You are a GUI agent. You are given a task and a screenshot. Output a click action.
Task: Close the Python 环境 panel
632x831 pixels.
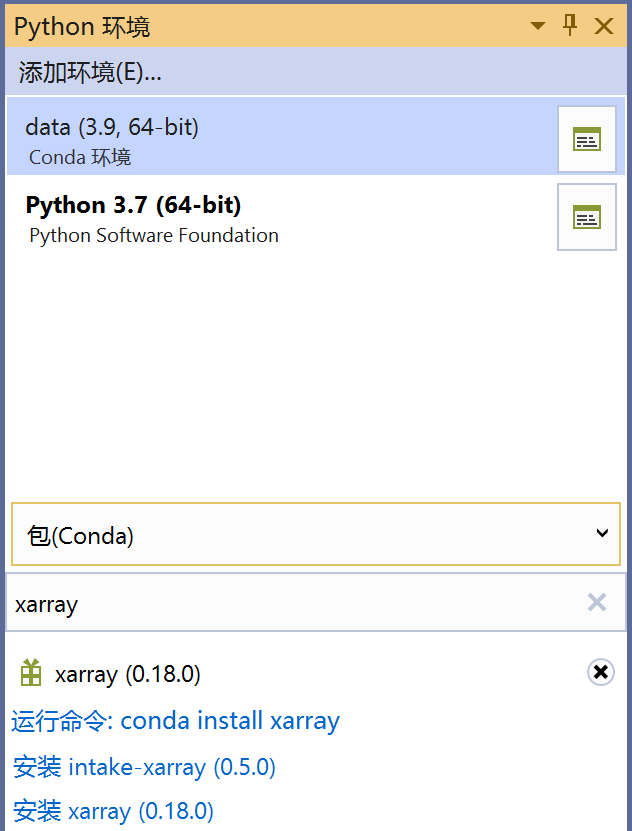pyautogui.click(x=604, y=25)
